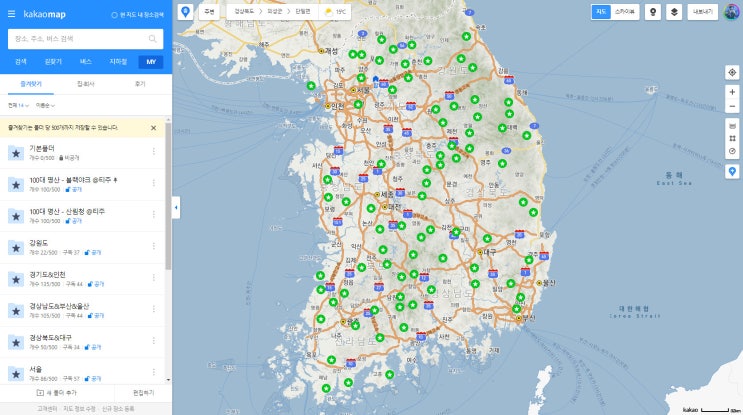Open the 즐겨찾기 sub-tab
The height and width of the screenshot is (415, 743).
point(31,84)
